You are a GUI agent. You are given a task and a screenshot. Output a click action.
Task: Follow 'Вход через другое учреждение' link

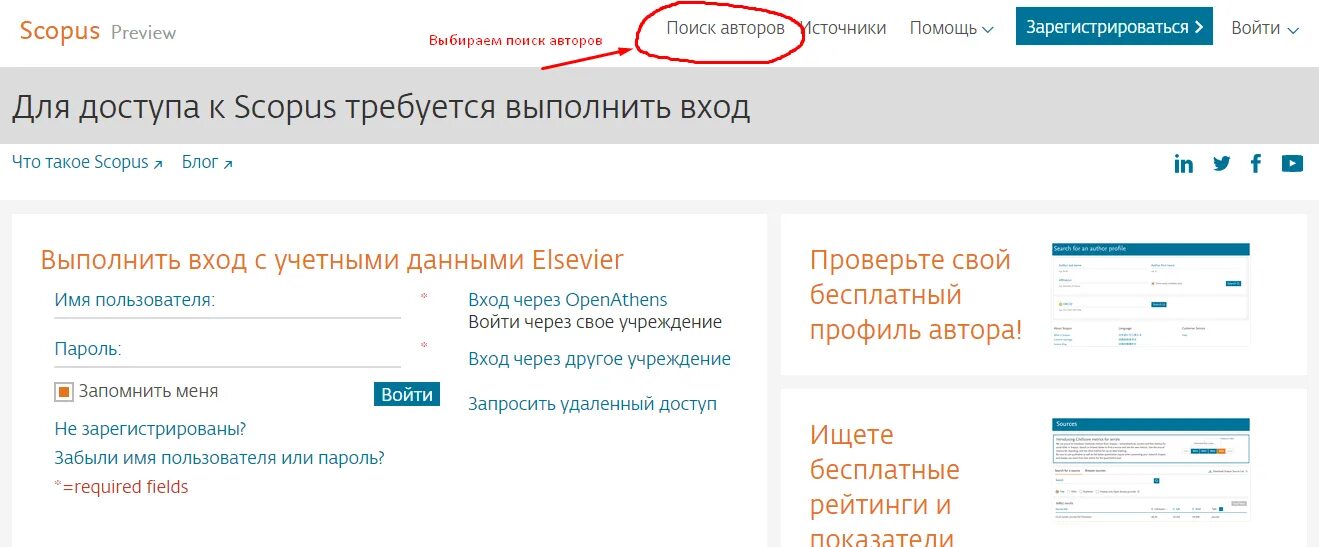[x=599, y=358]
